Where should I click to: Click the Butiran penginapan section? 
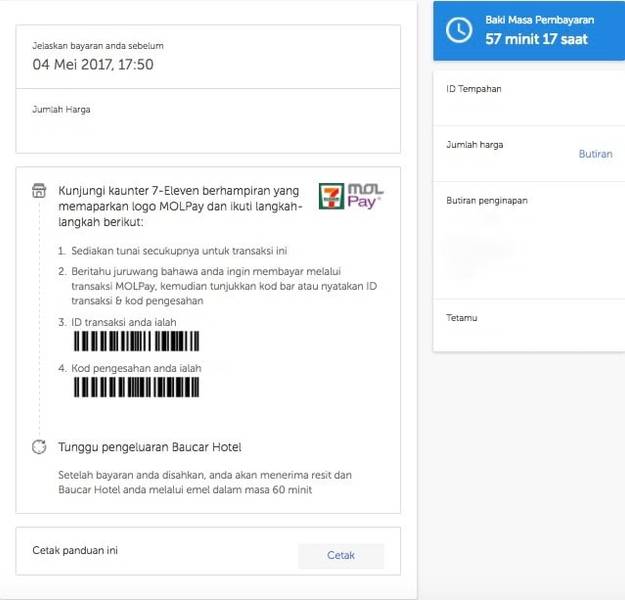click(x=529, y=240)
